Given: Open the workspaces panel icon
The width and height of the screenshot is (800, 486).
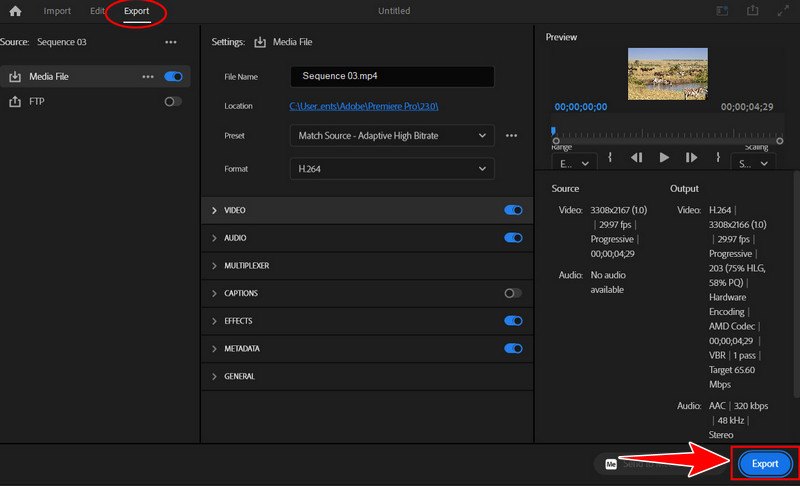Looking at the screenshot, I should tap(722, 10).
